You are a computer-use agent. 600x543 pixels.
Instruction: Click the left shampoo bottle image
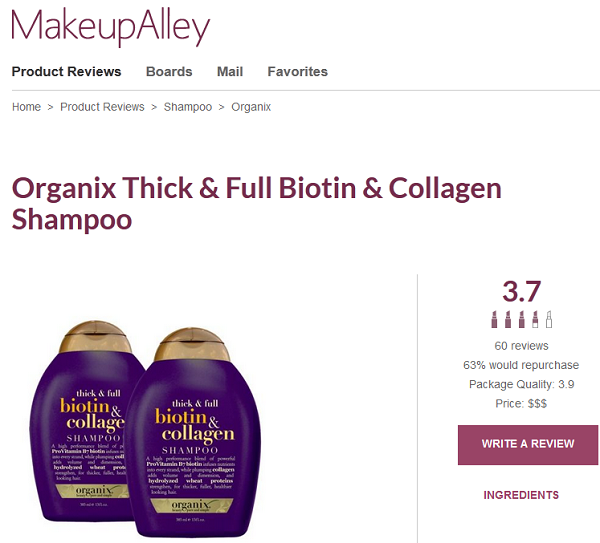82,421
